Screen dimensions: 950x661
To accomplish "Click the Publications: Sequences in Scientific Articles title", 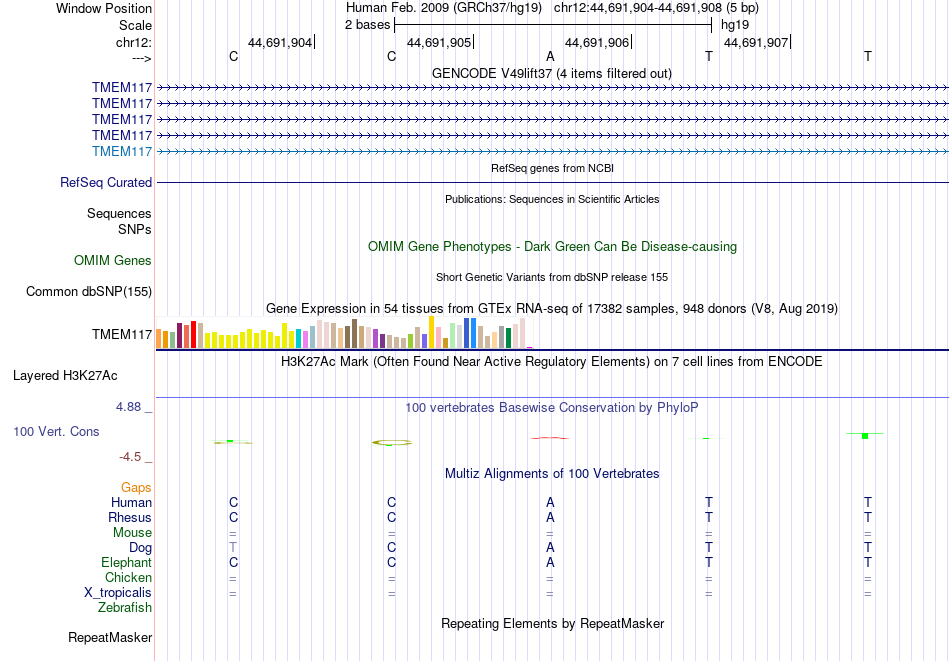I will pyautogui.click(x=552, y=199).
